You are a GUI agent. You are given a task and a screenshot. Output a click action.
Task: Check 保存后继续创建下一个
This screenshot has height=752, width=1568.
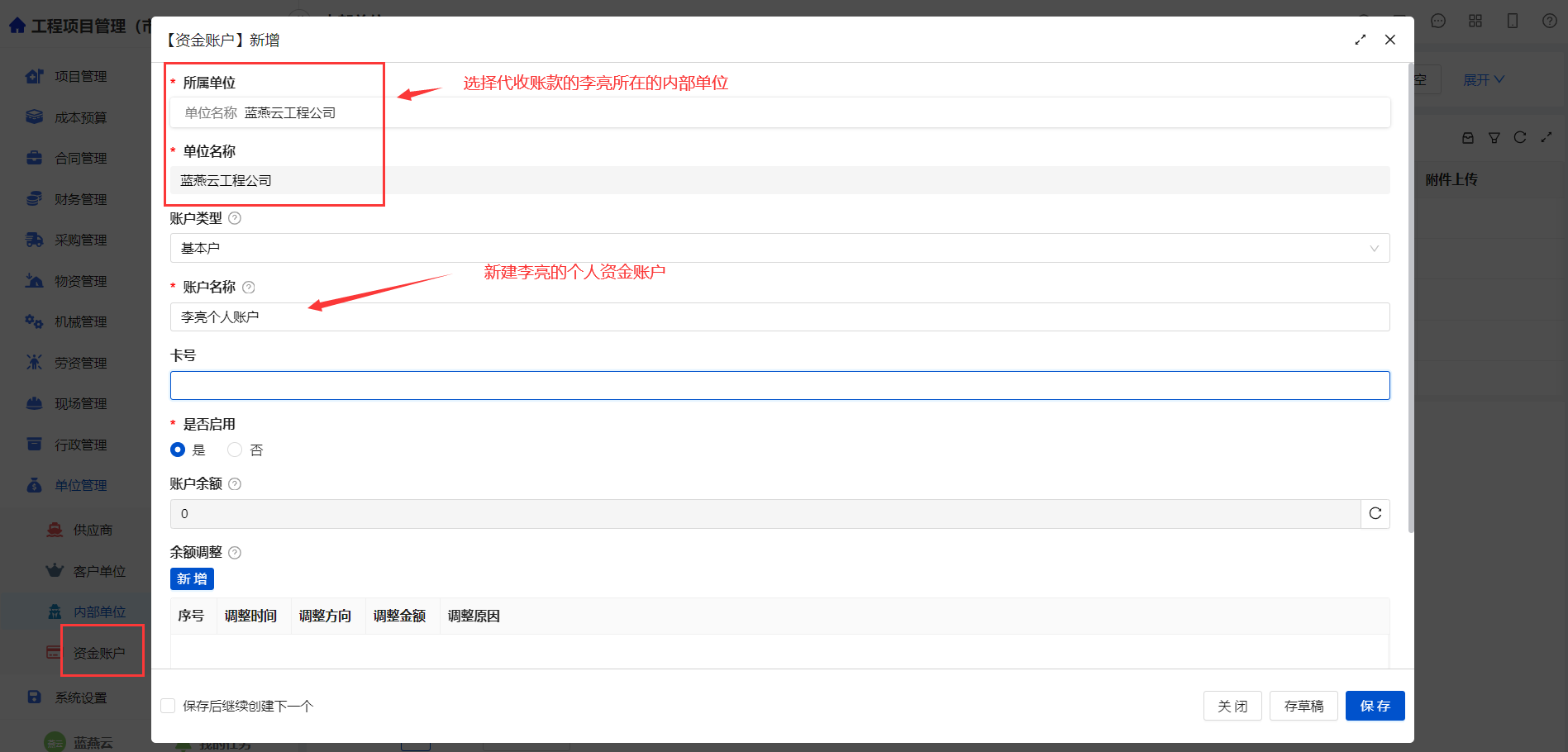(x=168, y=706)
